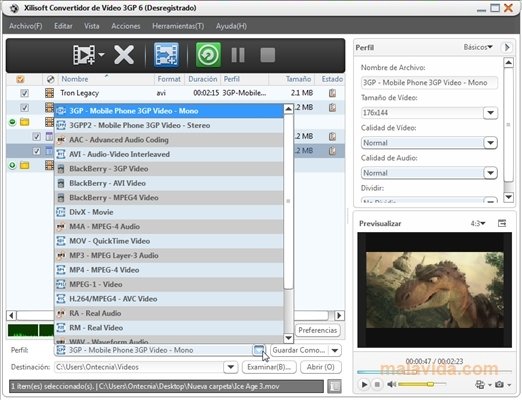Adjust the preview volume slider
This screenshot has height=400, width=522.
[x=422, y=384]
